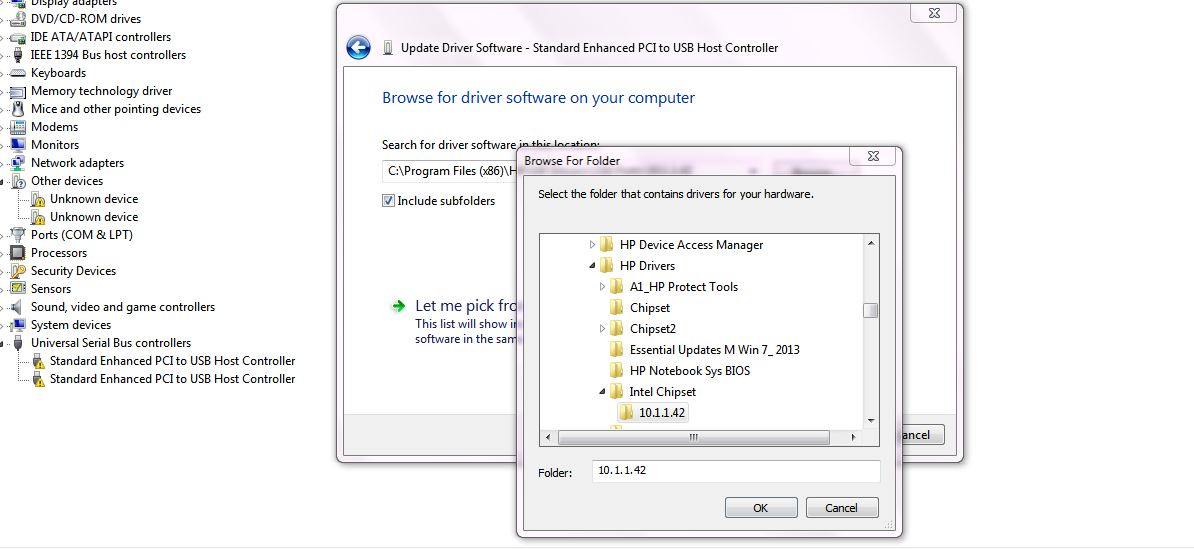1194x549 pixels.
Task: Click the System devices icon
Action: pyautogui.click(x=18, y=325)
